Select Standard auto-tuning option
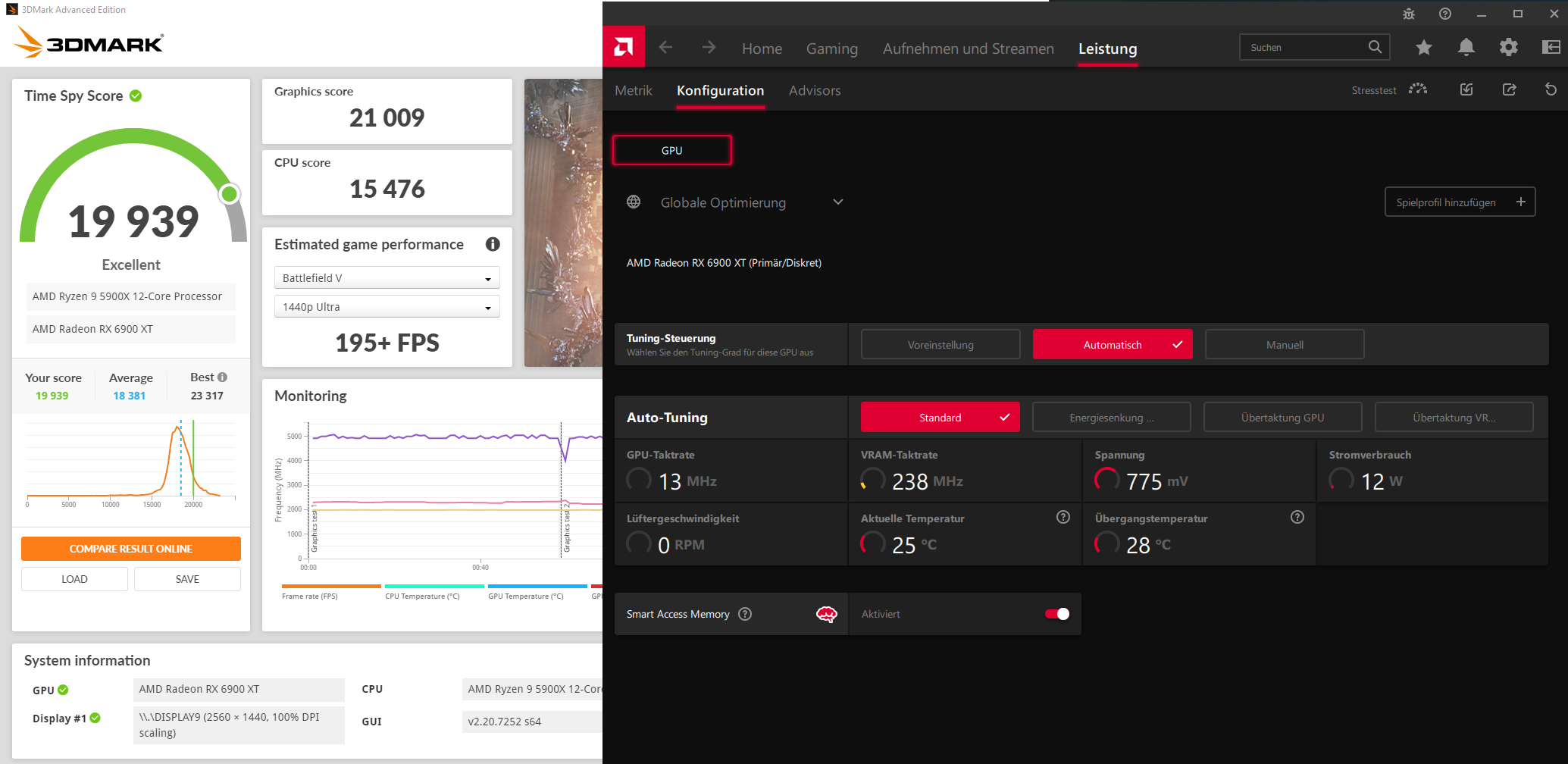This screenshot has width=1568, height=764. pos(940,418)
